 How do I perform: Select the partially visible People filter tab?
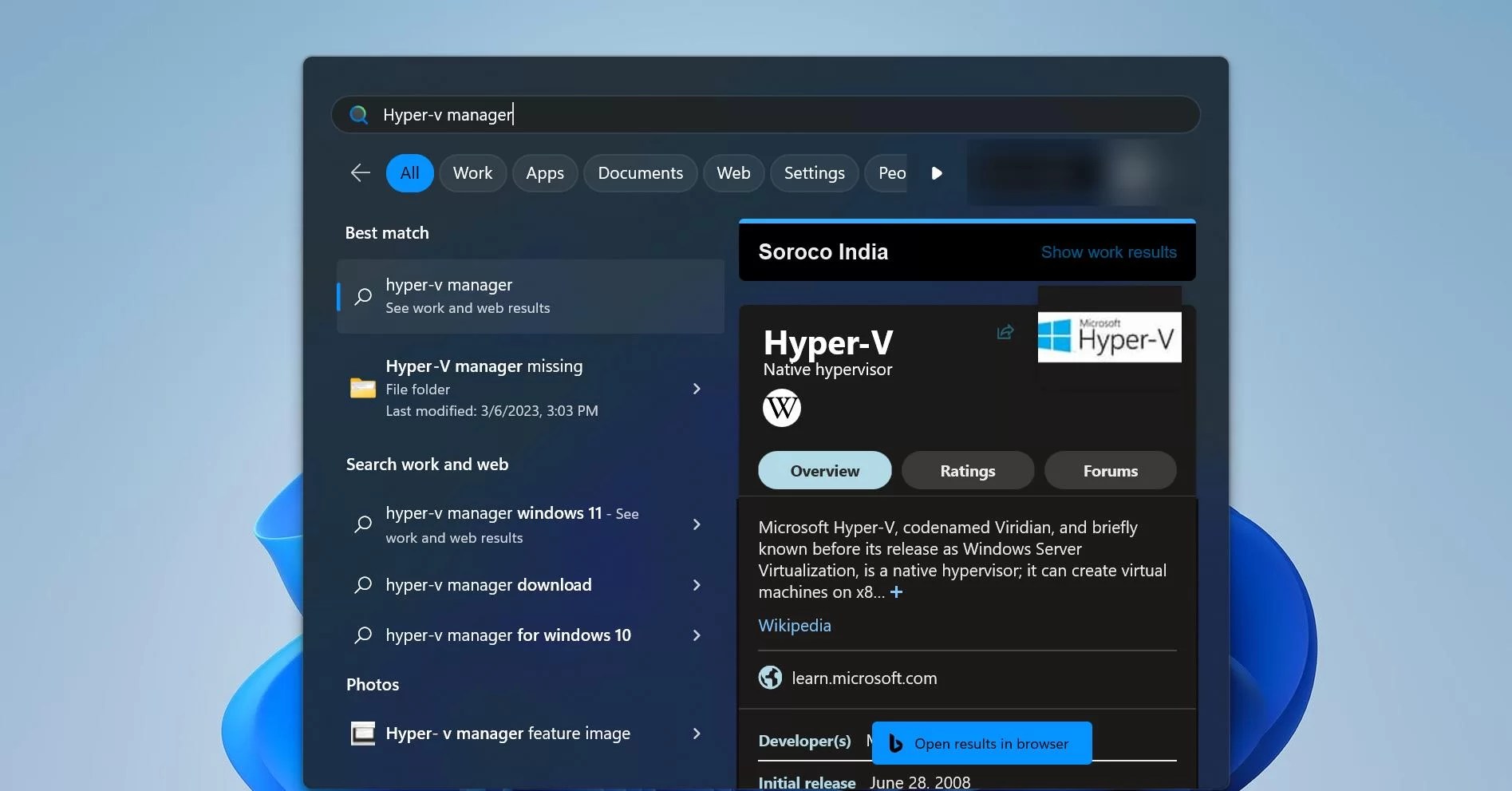click(887, 173)
